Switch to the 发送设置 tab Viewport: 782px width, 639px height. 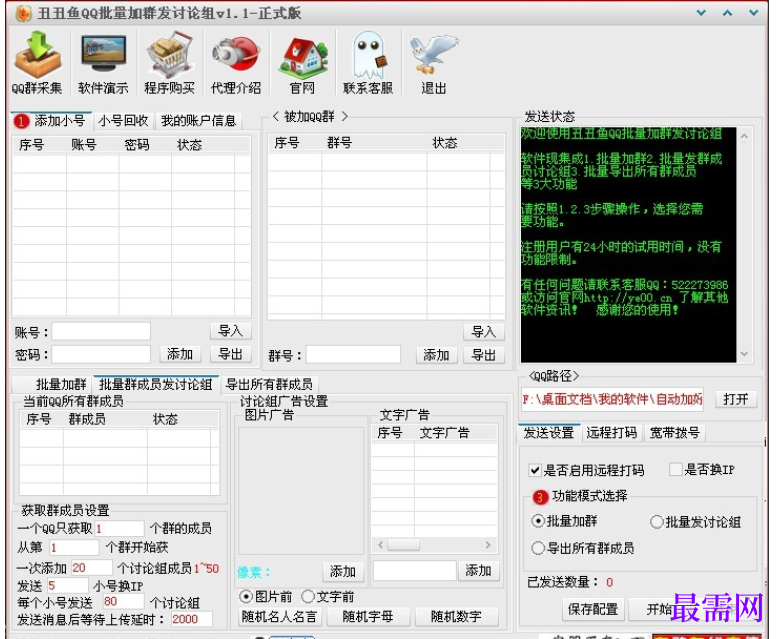[x=549, y=432]
